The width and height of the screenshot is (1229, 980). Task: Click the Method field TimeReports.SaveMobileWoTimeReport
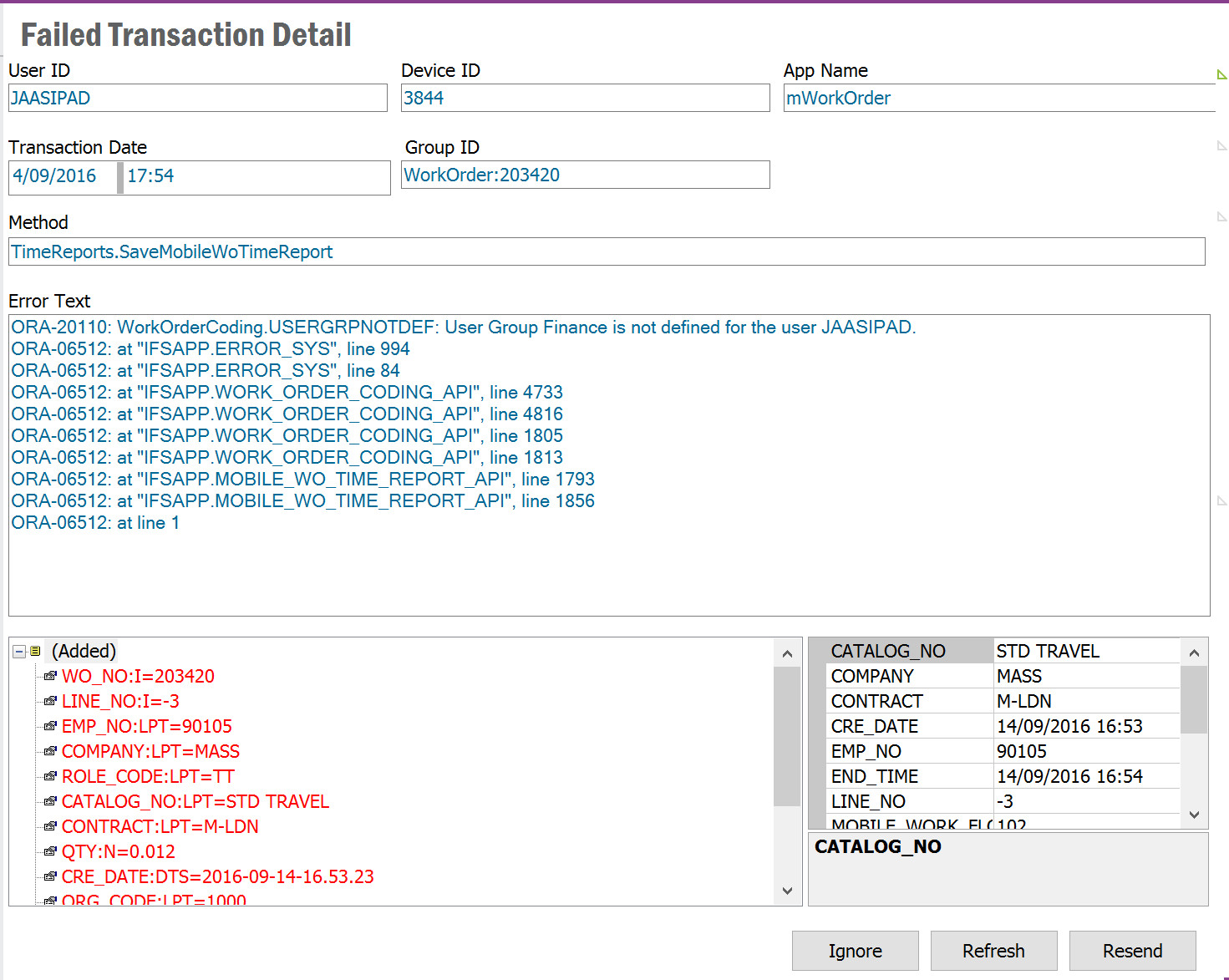pyautogui.click(x=606, y=251)
